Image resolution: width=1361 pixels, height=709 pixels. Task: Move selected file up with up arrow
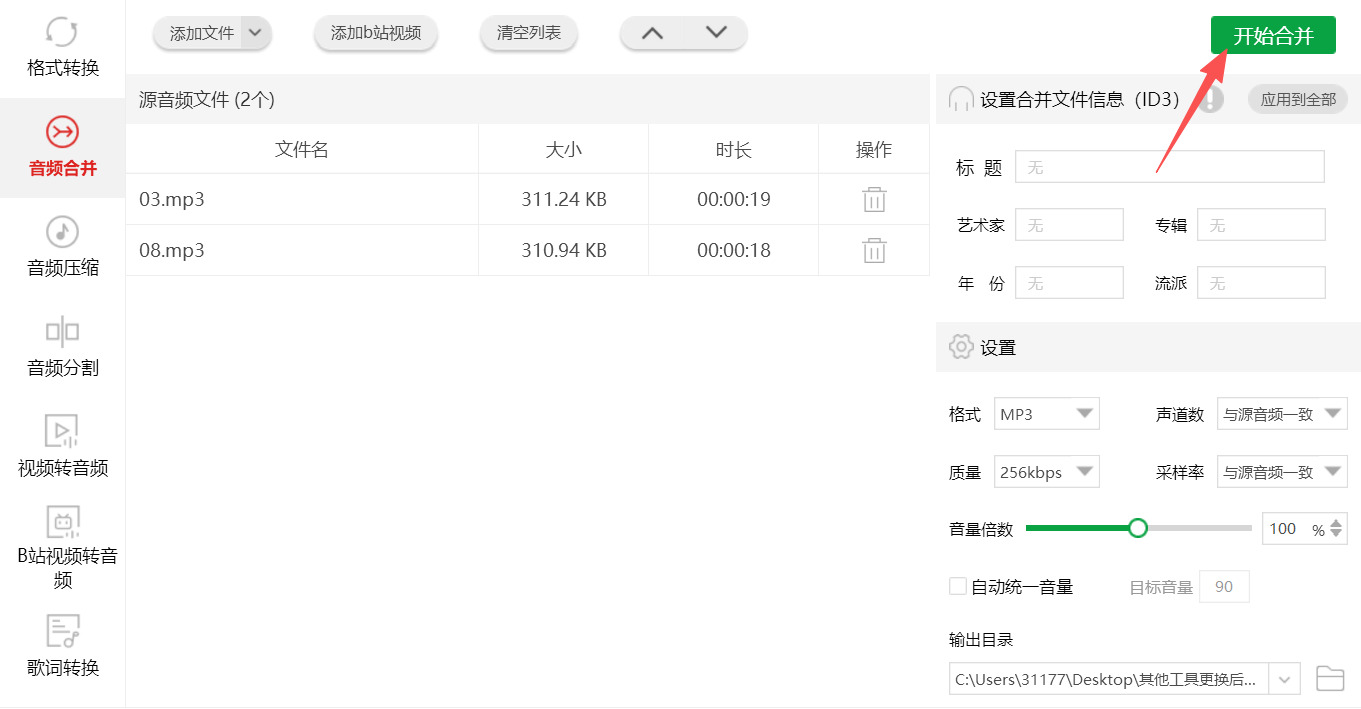(x=652, y=33)
